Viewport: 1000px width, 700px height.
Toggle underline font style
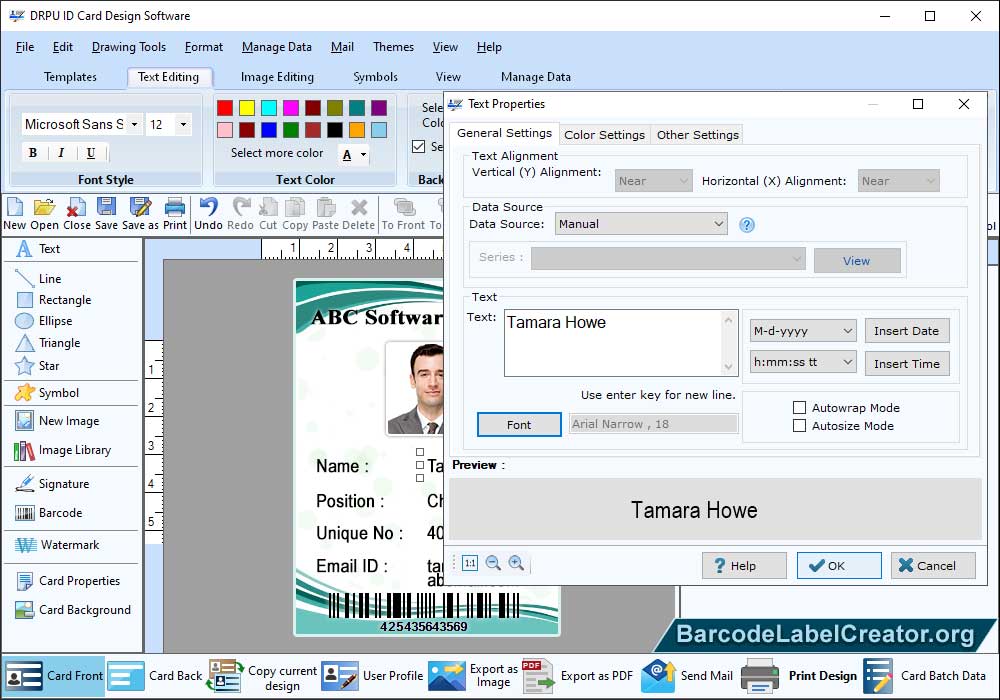click(90, 153)
